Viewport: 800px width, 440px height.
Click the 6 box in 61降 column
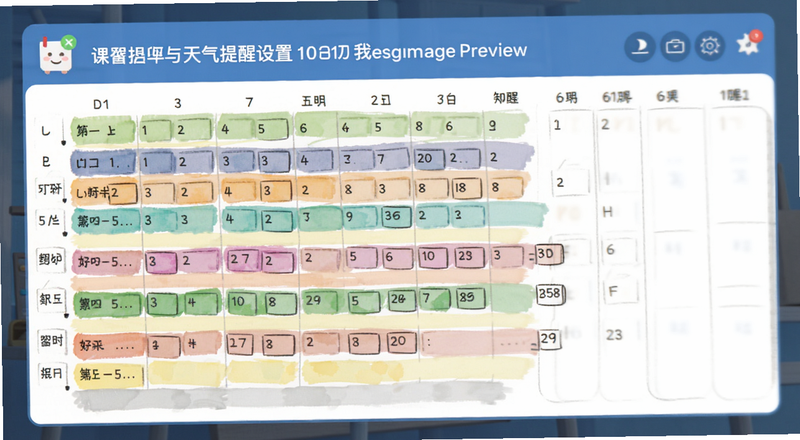[619, 250]
